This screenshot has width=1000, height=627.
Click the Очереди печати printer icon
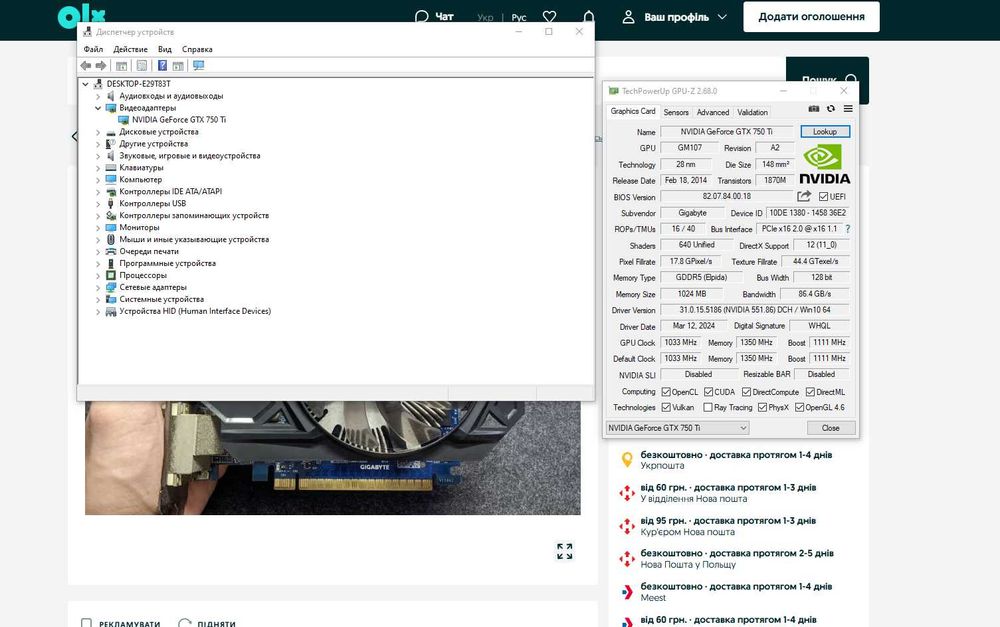point(111,251)
